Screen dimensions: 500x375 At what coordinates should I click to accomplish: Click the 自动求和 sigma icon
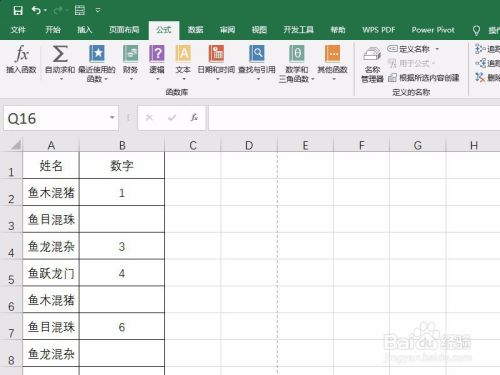coord(60,54)
